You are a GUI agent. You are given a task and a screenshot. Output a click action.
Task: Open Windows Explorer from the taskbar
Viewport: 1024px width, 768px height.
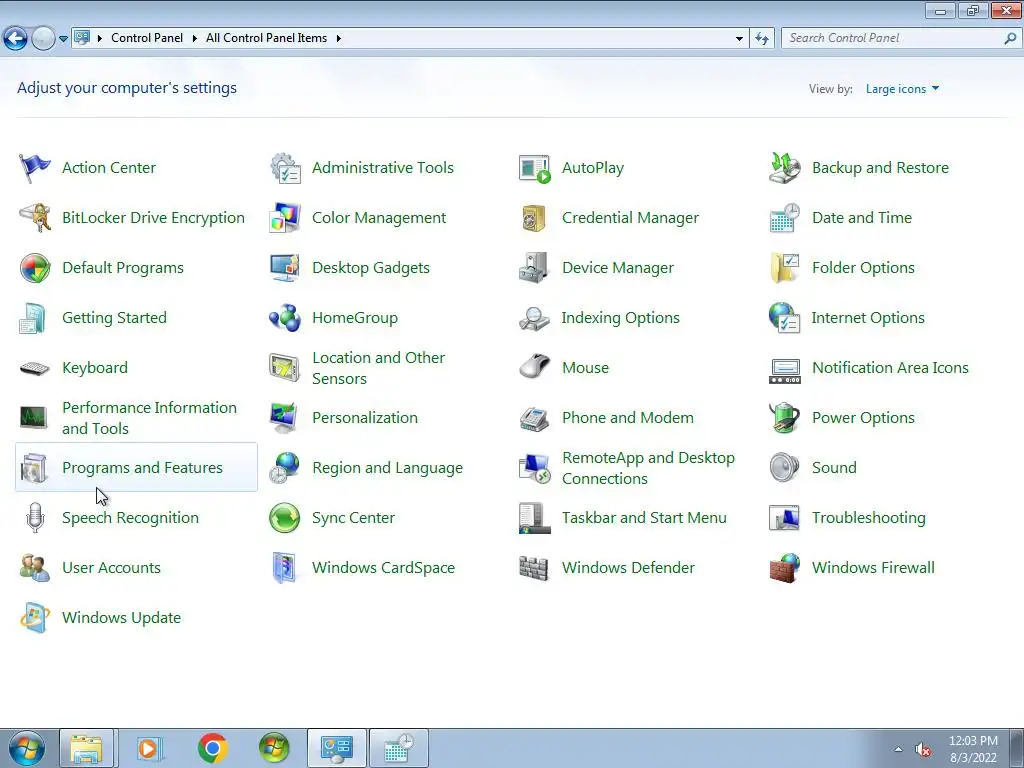pos(87,748)
